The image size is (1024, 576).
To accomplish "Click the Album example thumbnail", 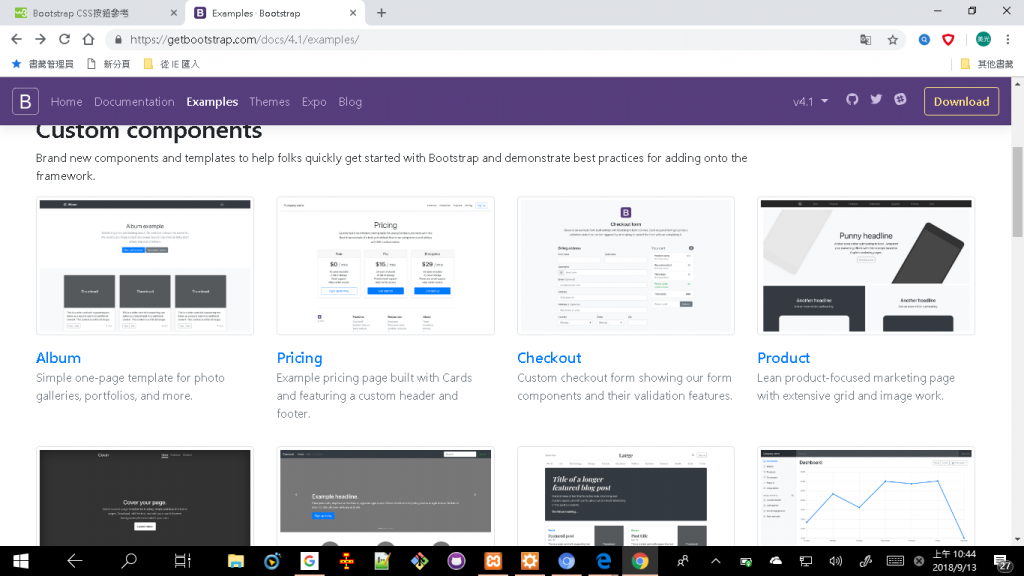I will (145, 266).
